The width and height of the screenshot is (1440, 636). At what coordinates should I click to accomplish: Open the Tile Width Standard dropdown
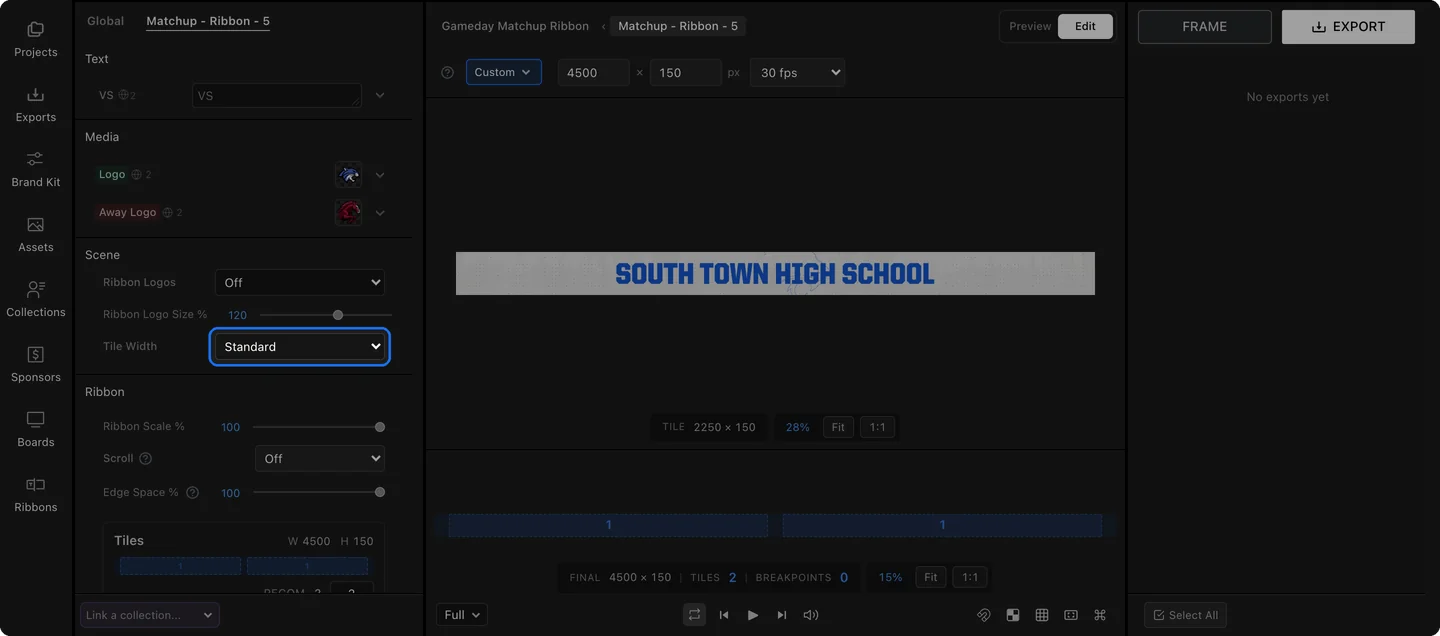tap(300, 347)
